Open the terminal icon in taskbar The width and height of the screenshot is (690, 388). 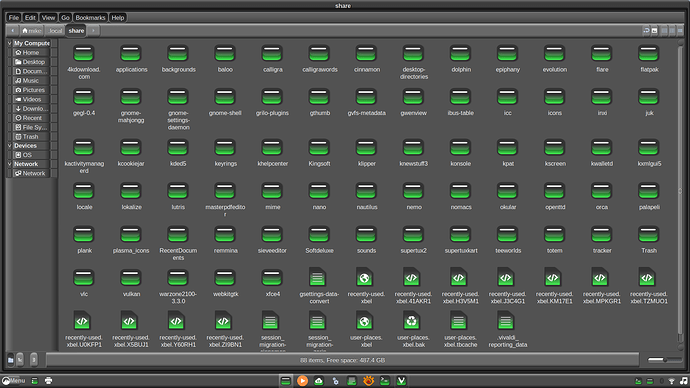pyautogui.click(x=385, y=381)
